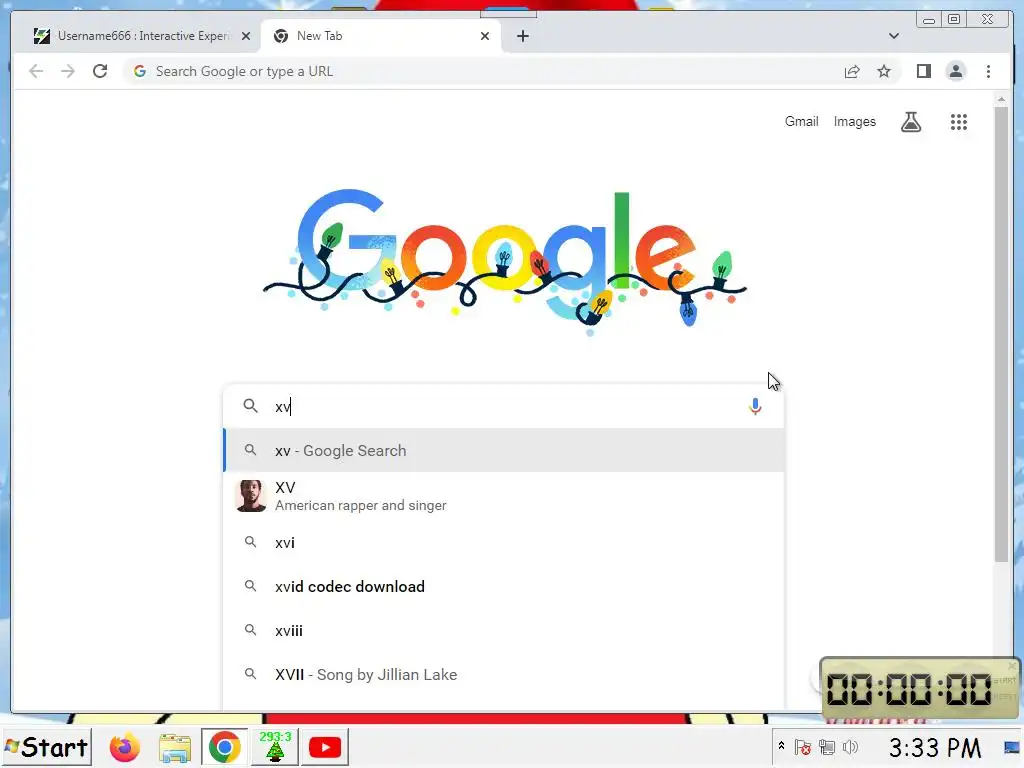Viewport: 1024px width, 768px height.
Task: Click the share page icon in address bar
Action: click(852, 71)
